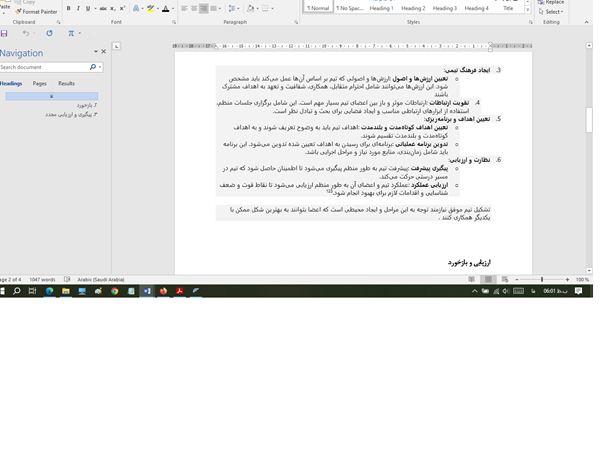Apply the Heading 1 style
This screenshot has height=473, width=600.
381,8
